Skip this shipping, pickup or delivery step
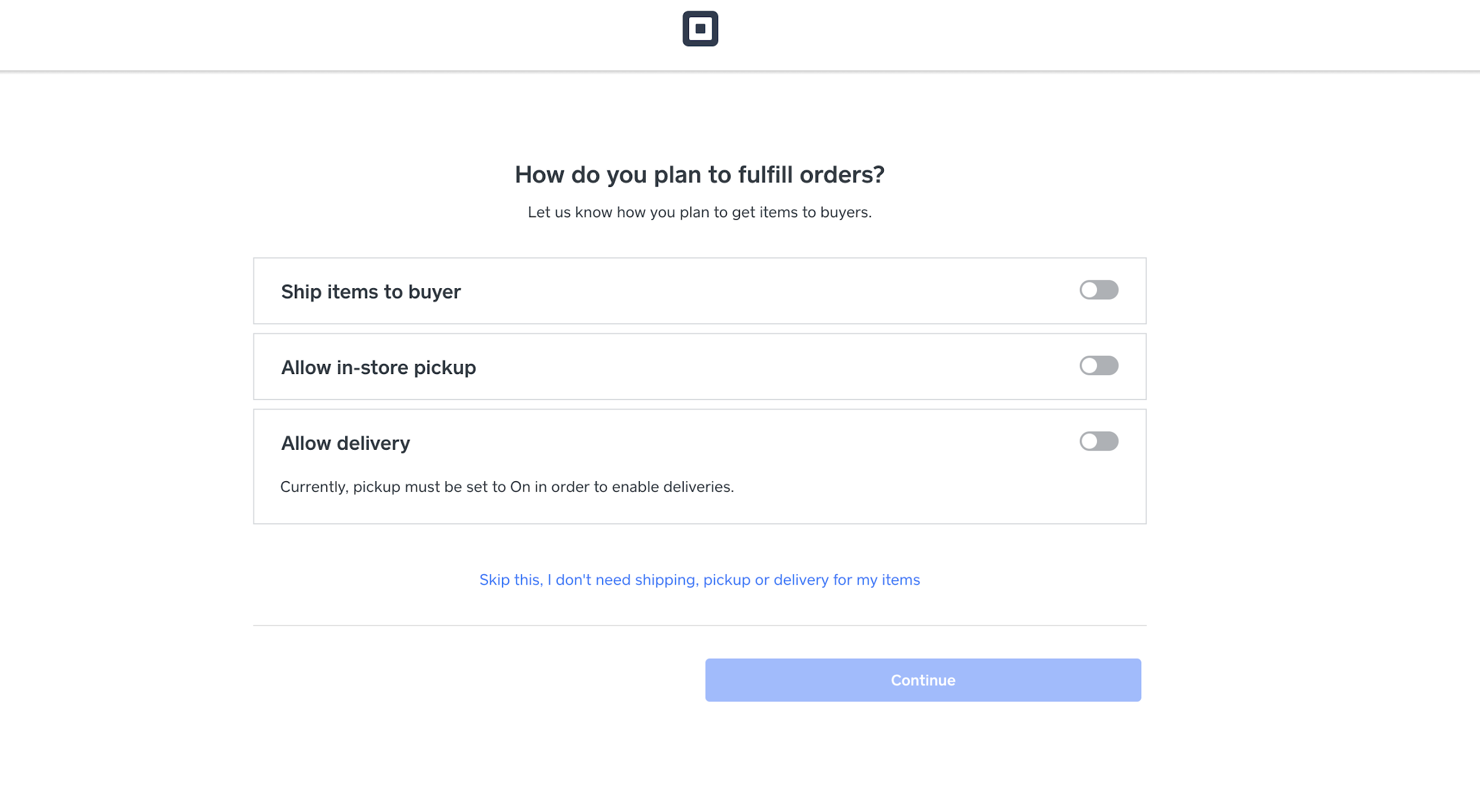 [699, 580]
